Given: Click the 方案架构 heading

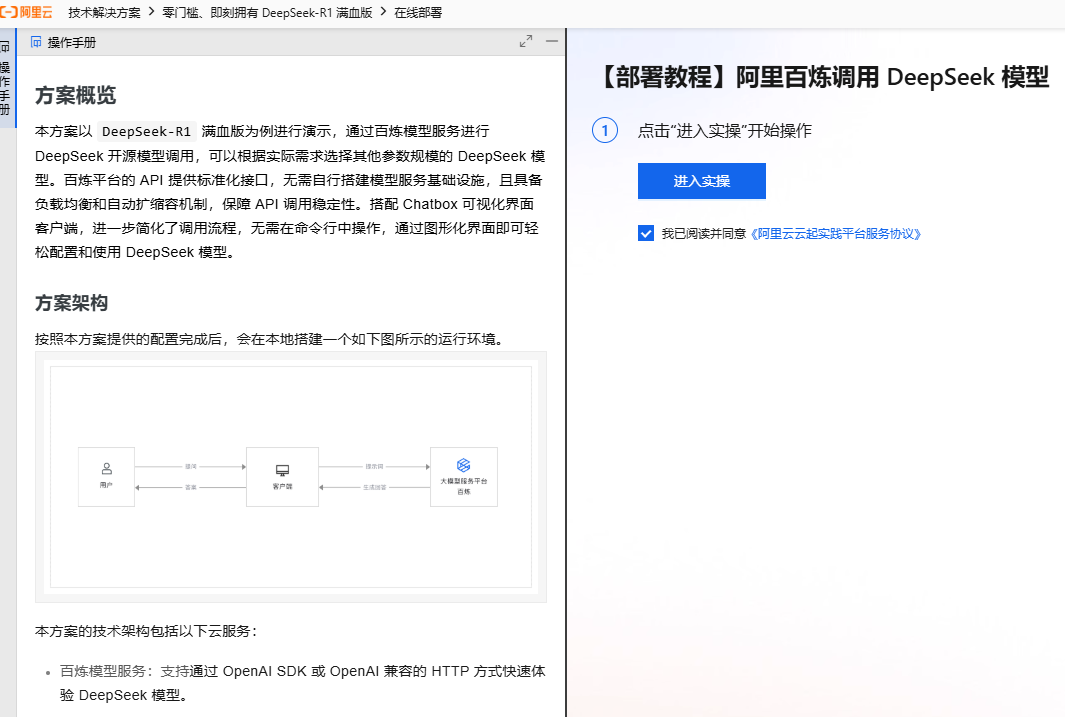Looking at the screenshot, I should point(71,303).
